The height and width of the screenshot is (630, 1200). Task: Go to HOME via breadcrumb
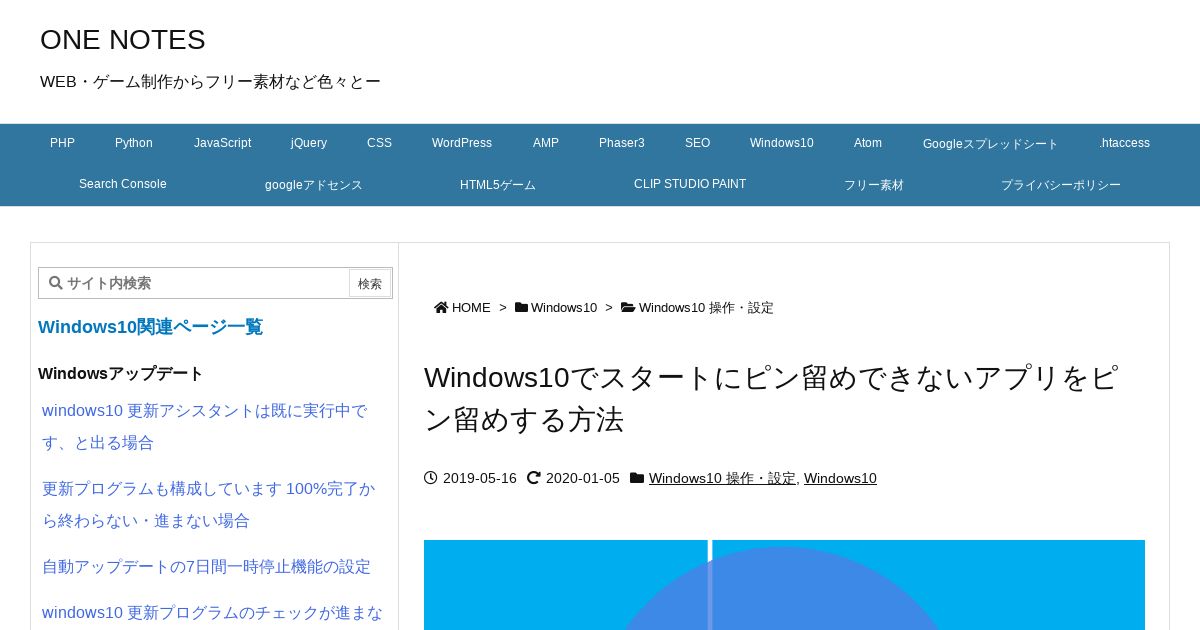coord(471,308)
